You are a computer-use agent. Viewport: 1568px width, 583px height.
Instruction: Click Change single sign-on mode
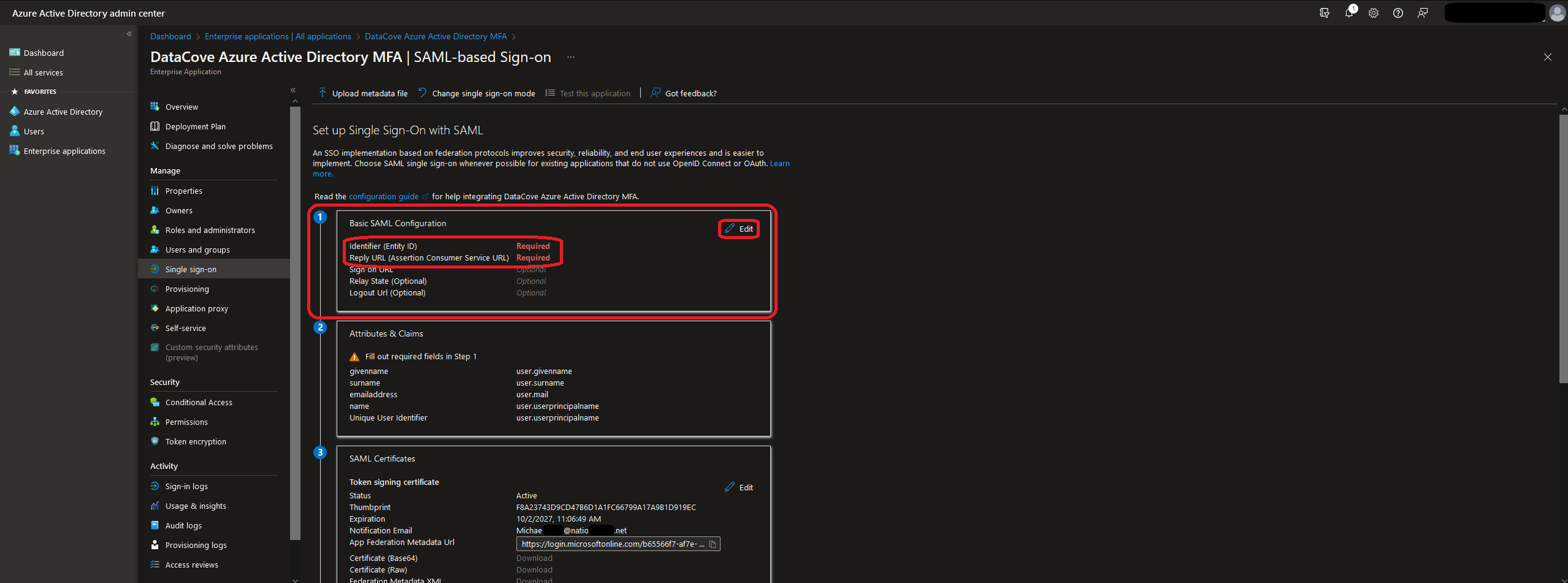(x=477, y=93)
